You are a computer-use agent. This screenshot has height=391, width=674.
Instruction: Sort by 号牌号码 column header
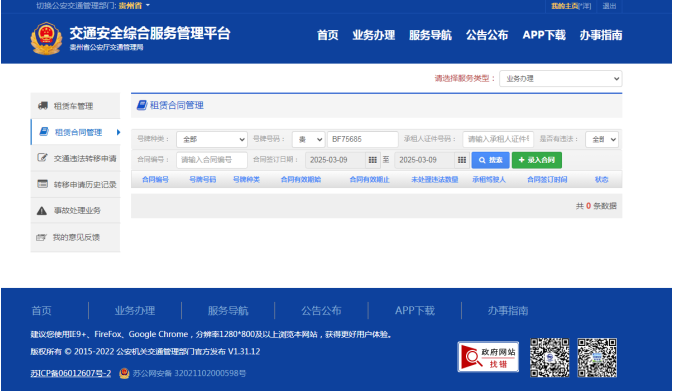(x=202, y=180)
